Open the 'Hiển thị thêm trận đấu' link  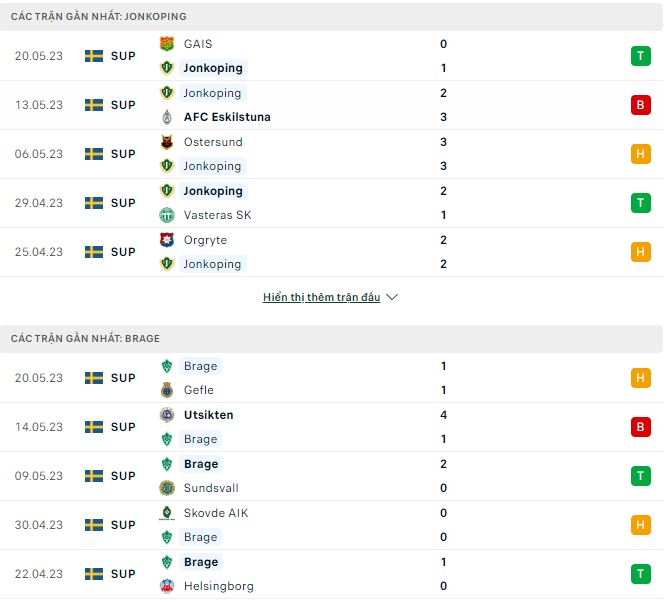(321, 298)
